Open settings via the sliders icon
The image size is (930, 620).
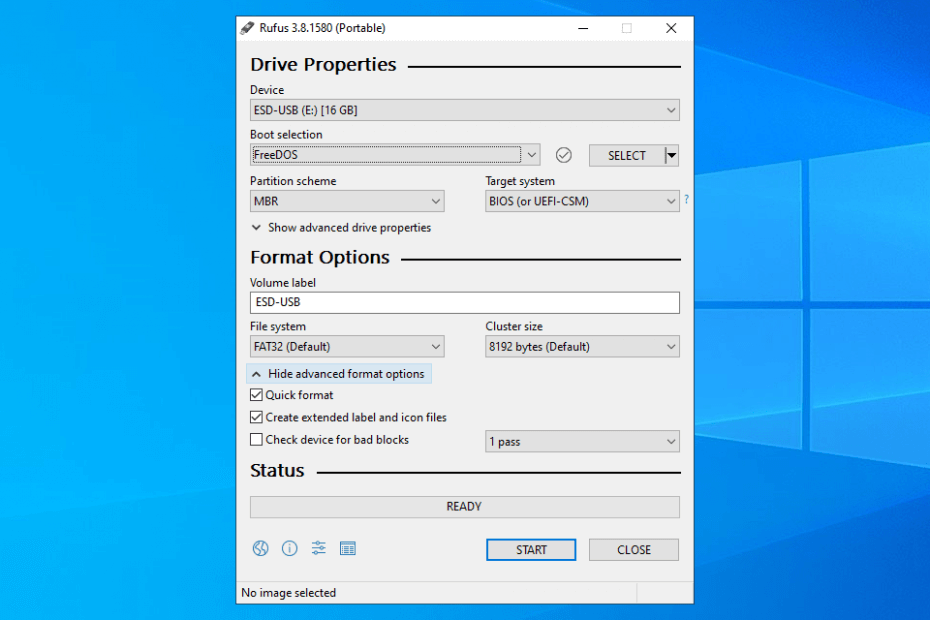[x=318, y=548]
